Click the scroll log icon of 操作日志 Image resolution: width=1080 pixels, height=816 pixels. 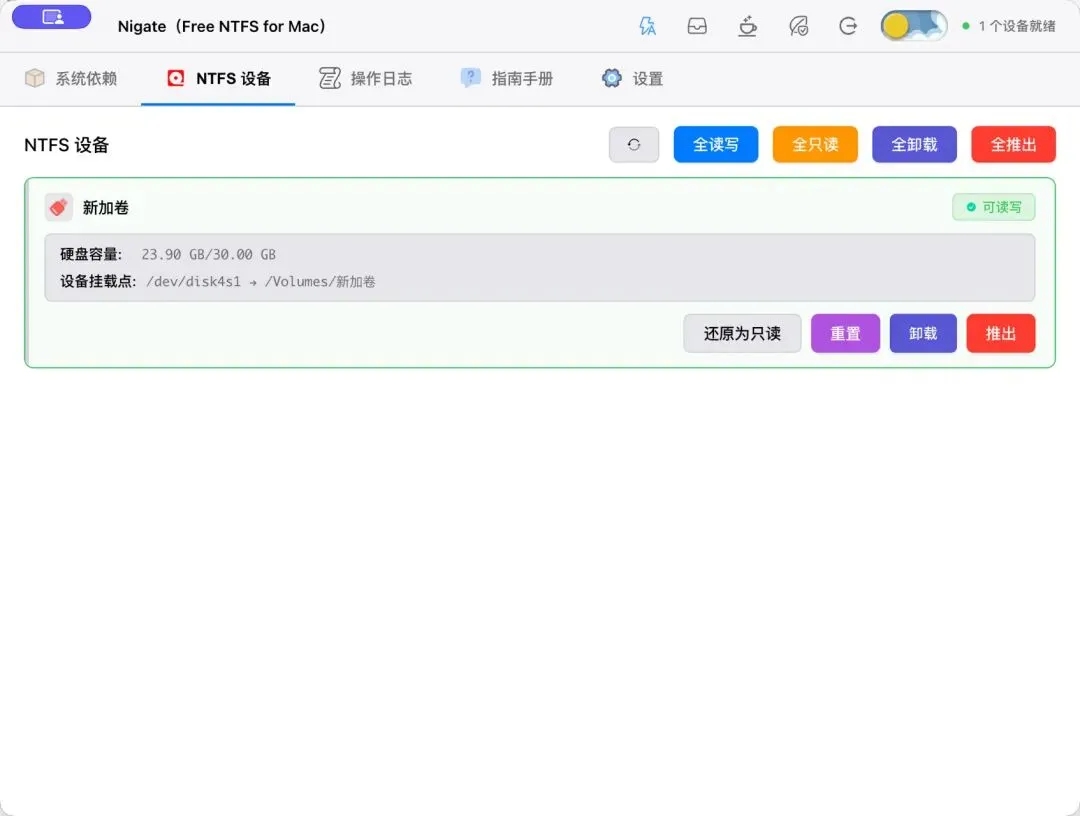point(330,79)
